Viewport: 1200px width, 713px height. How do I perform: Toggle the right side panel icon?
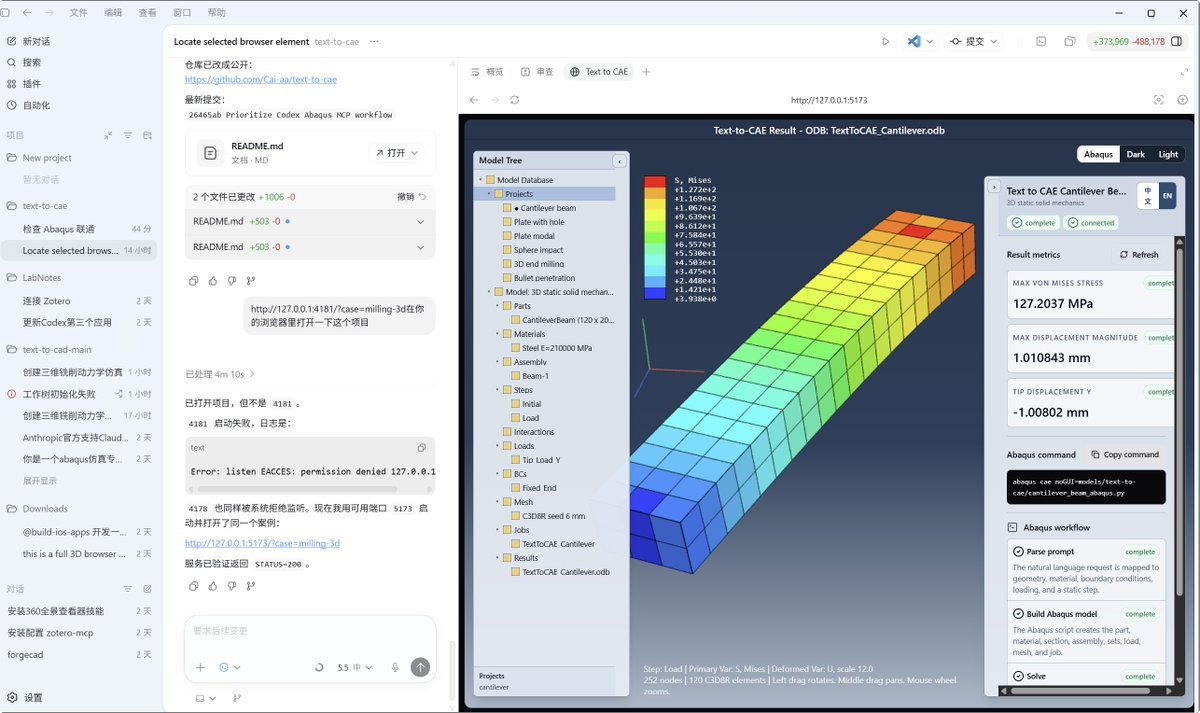1177,41
